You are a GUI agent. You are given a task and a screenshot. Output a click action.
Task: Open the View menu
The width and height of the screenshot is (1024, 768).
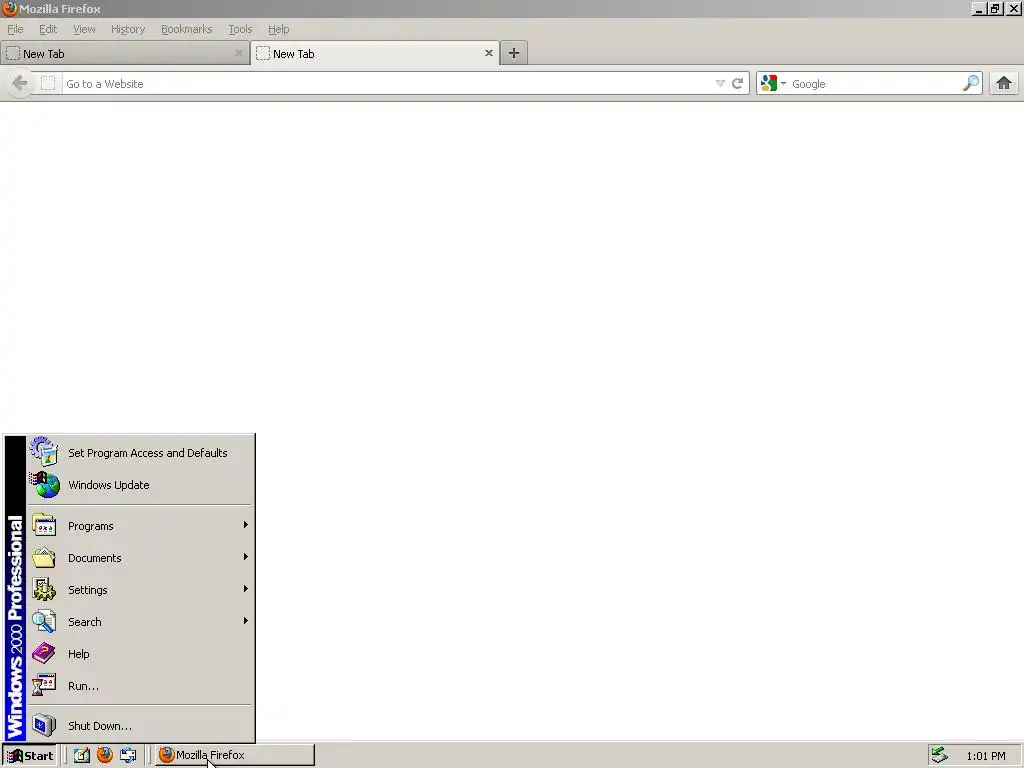84,29
